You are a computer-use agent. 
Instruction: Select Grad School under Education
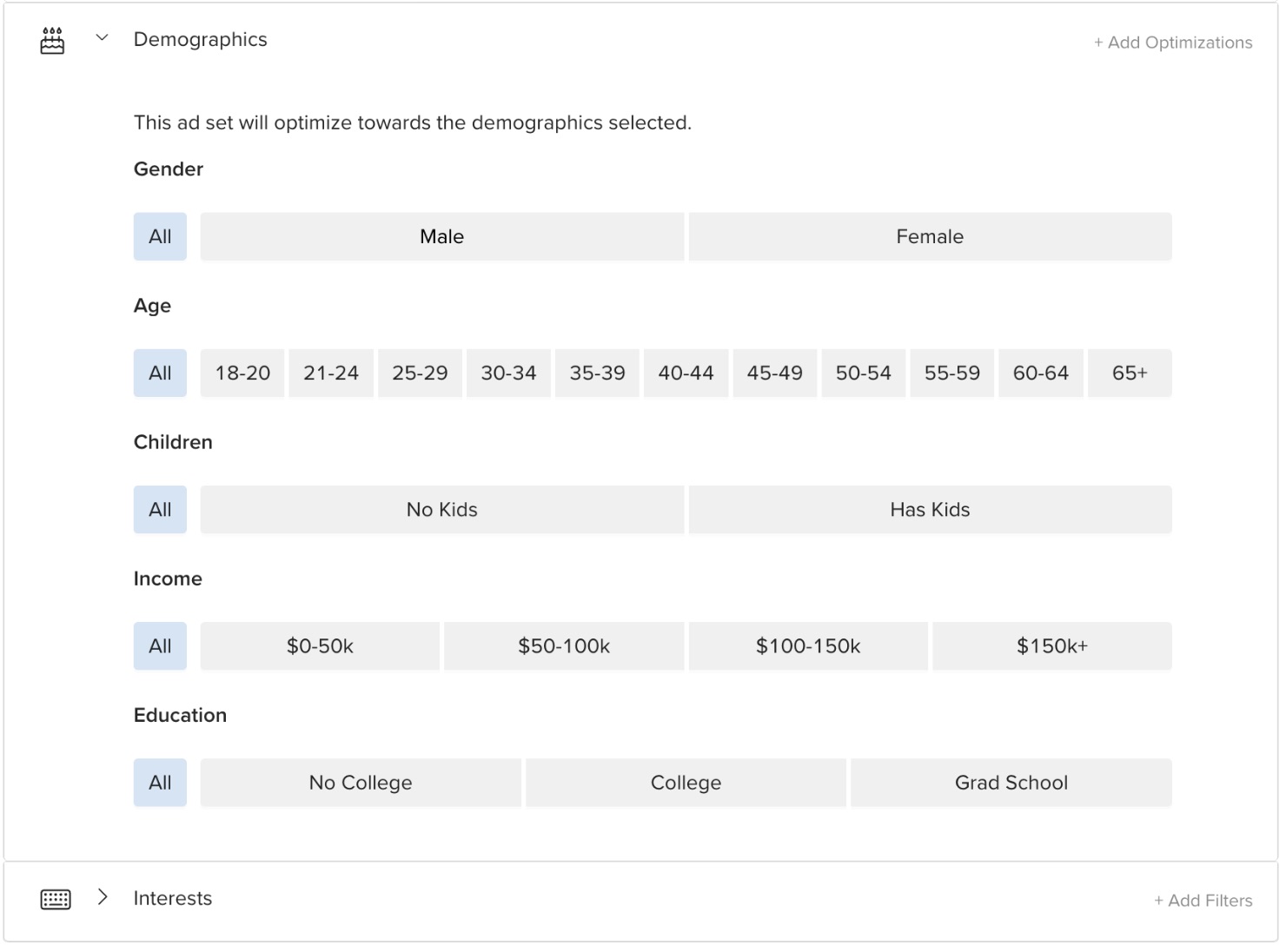pos(1011,782)
